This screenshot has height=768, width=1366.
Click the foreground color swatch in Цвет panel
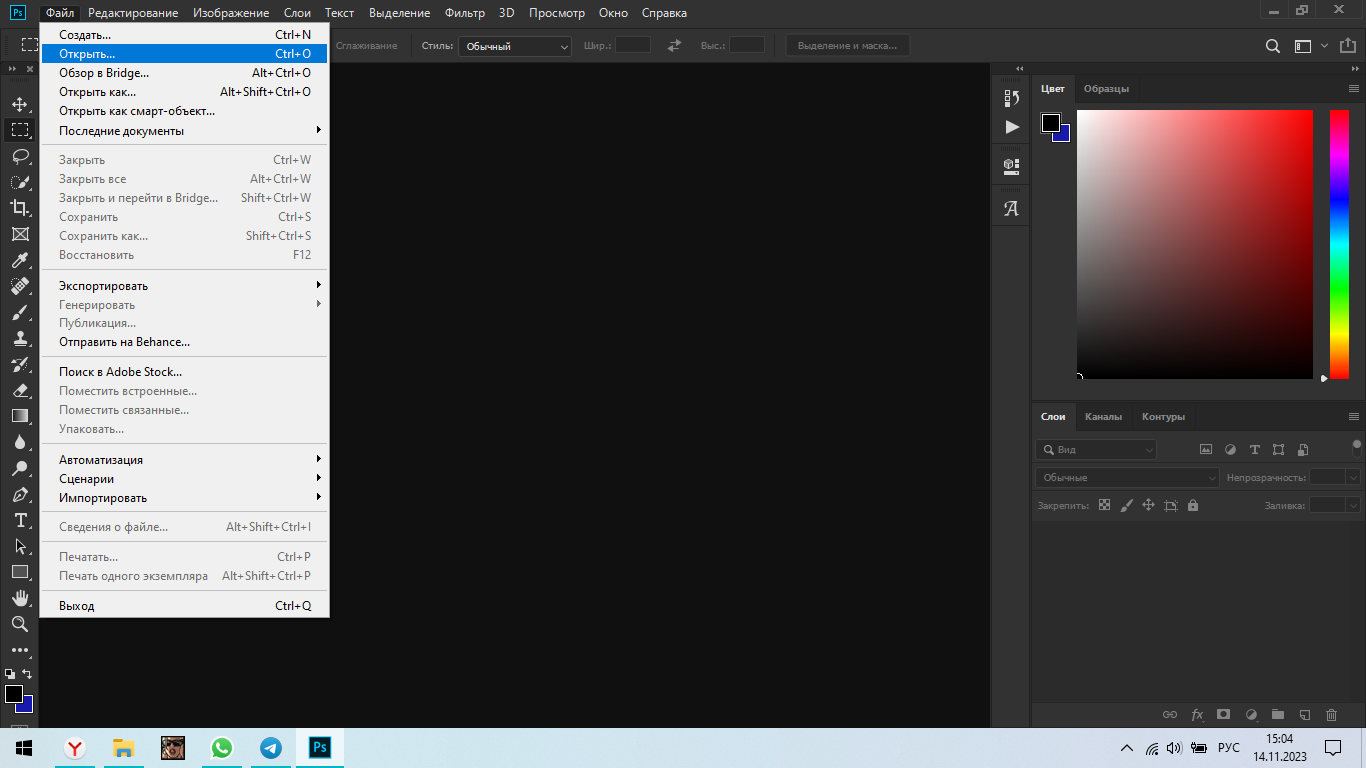point(1050,123)
